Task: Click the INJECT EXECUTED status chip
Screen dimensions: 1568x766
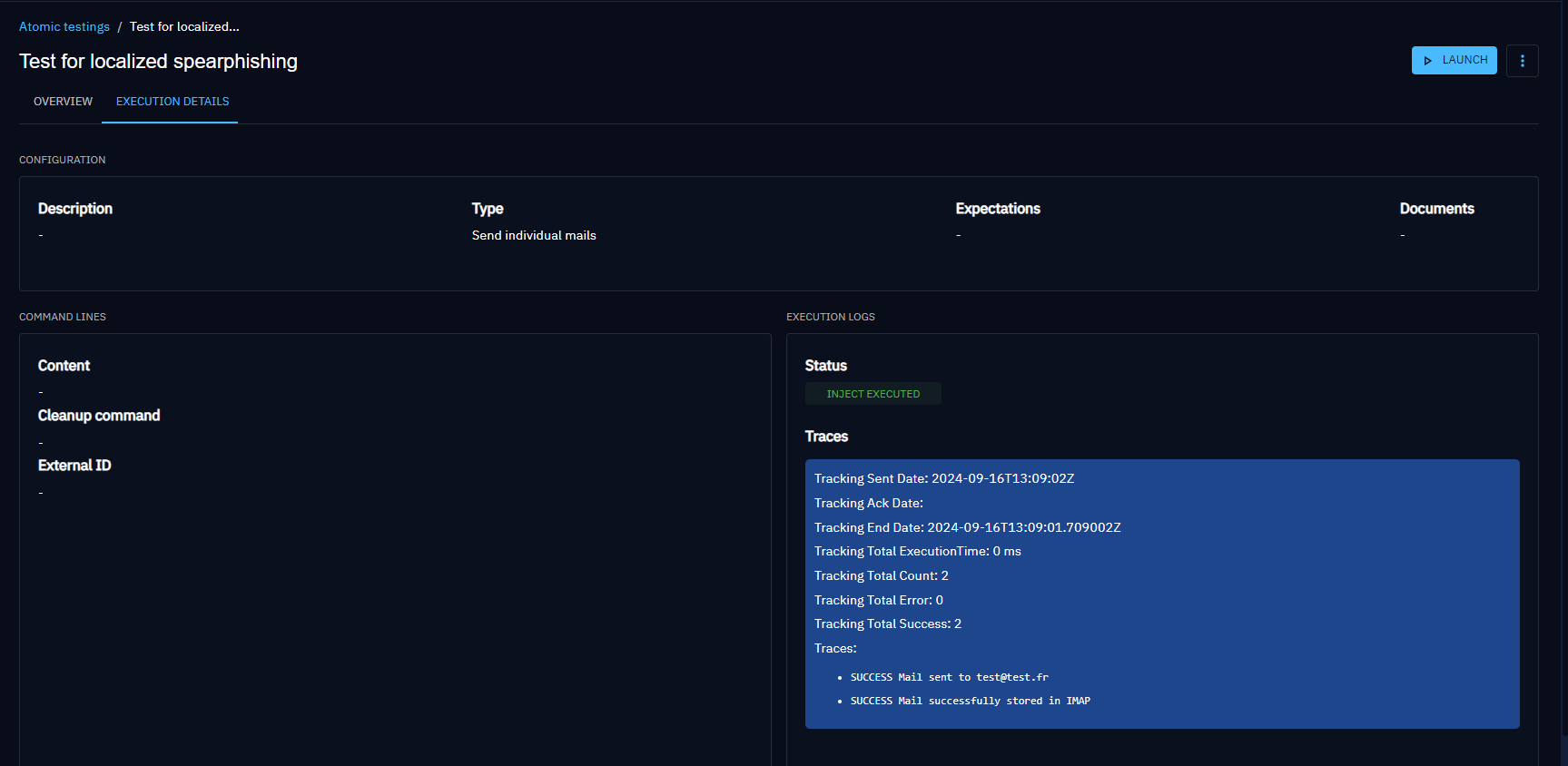Action: [873, 394]
